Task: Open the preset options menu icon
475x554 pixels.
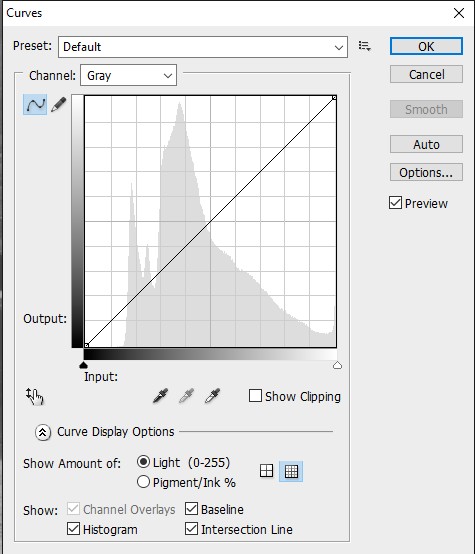Action: click(x=364, y=46)
